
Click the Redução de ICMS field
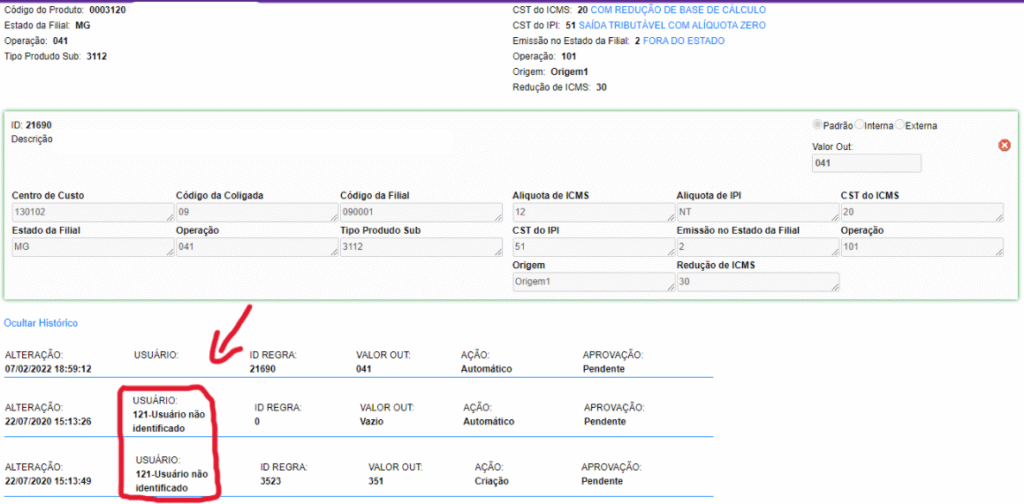tap(756, 282)
